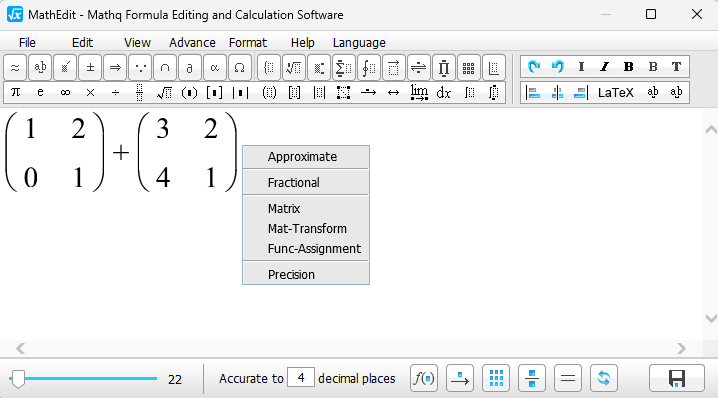Click the bottom fraction result button
The width and height of the screenshot is (718, 398).
click(532, 378)
